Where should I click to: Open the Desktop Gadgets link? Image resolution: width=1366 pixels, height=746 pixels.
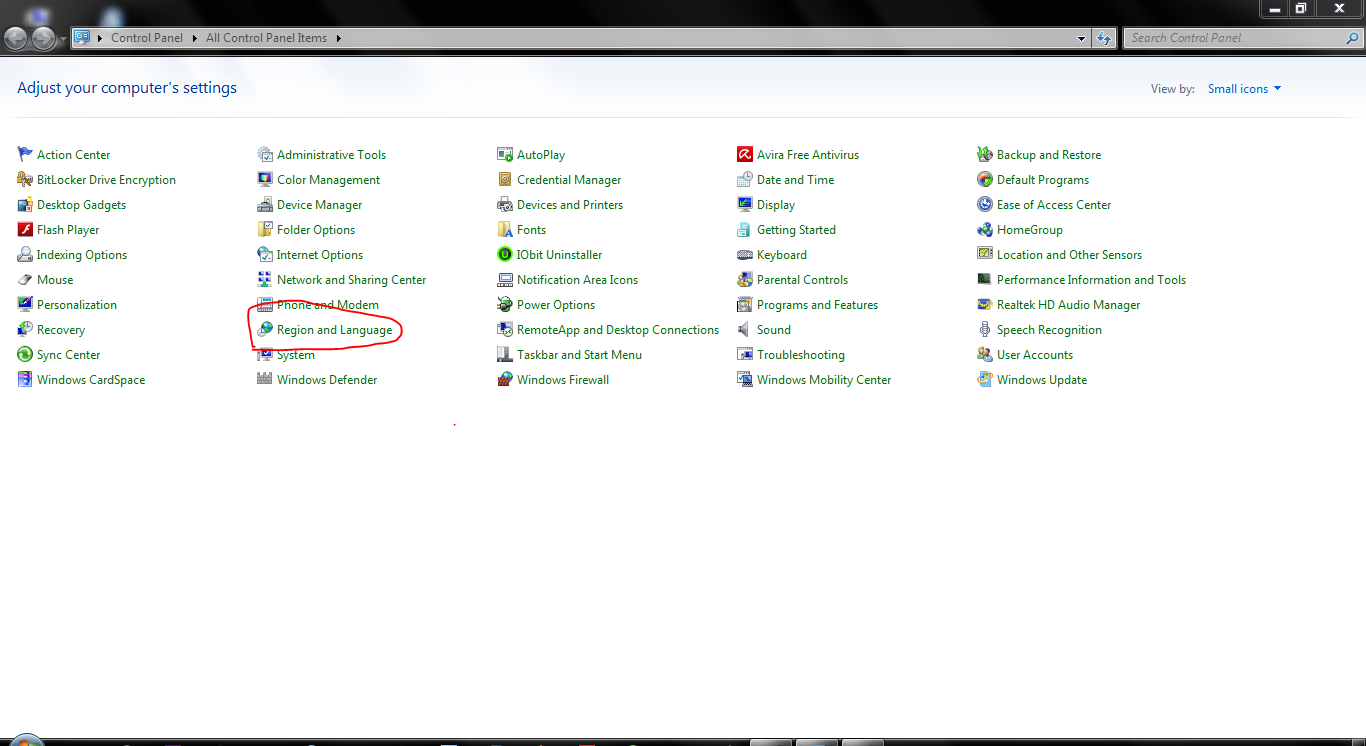[x=81, y=204]
